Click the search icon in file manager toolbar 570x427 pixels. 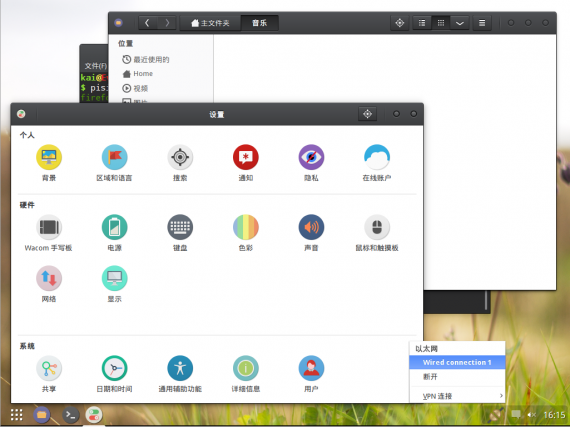(x=400, y=23)
